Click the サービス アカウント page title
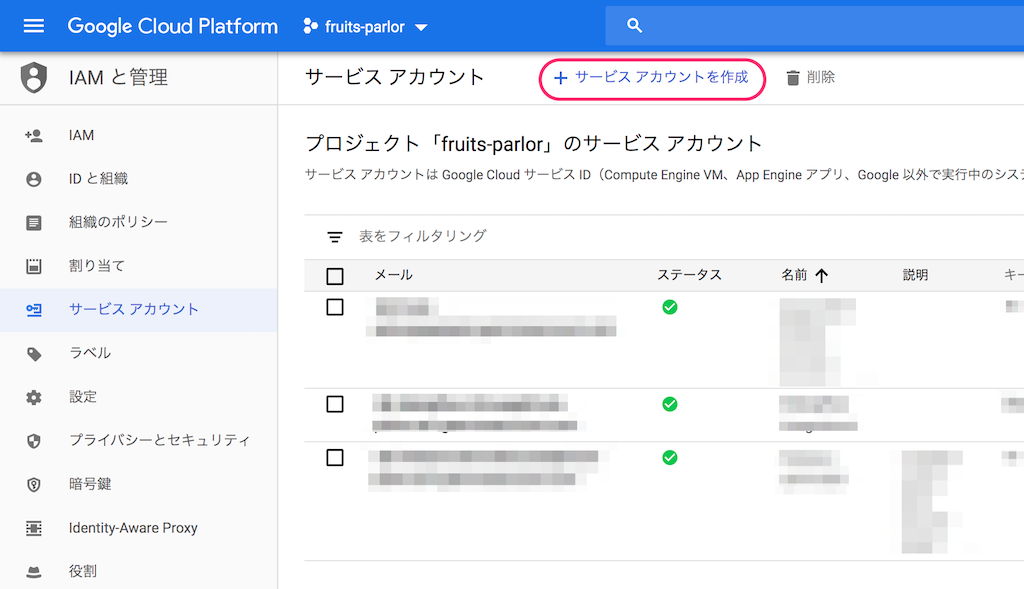 point(394,77)
